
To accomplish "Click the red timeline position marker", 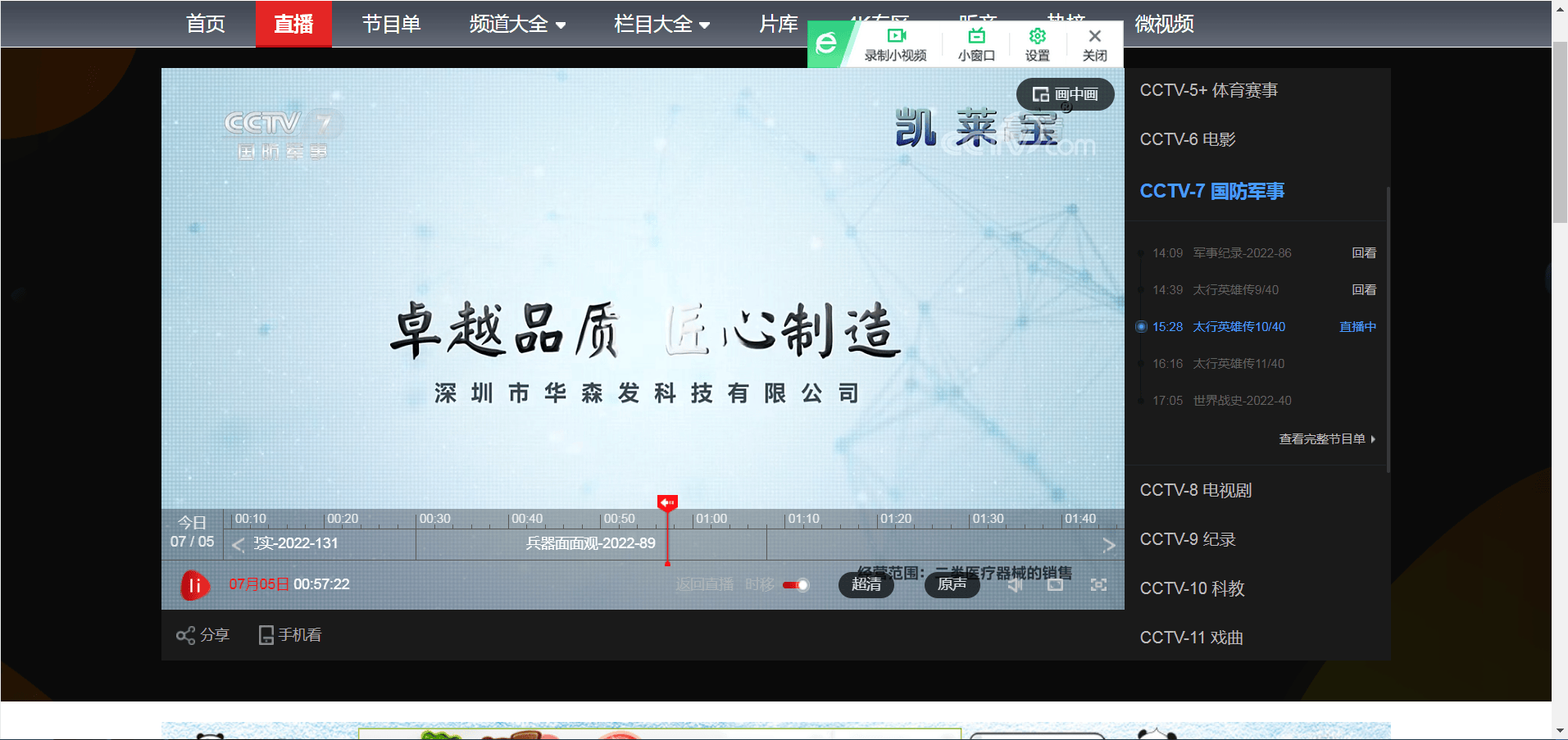I will point(667,502).
